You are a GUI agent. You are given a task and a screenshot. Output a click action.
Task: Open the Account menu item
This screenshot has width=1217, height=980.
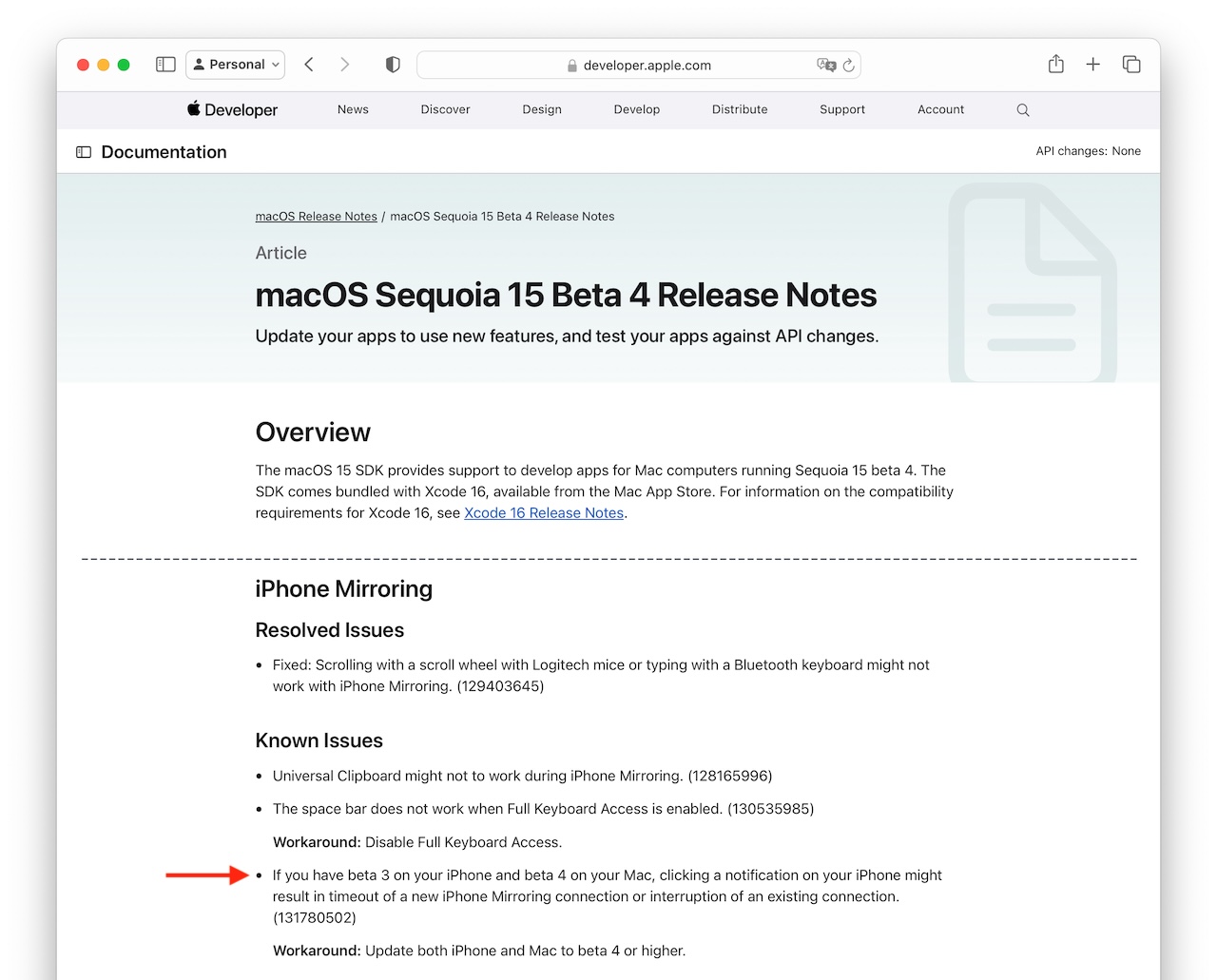[941, 109]
